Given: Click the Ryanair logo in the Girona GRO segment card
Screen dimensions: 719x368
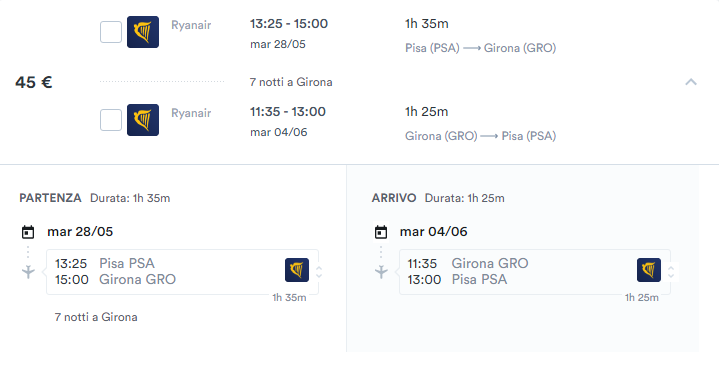Looking at the screenshot, I should pyautogui.click(x=649, y=270).
